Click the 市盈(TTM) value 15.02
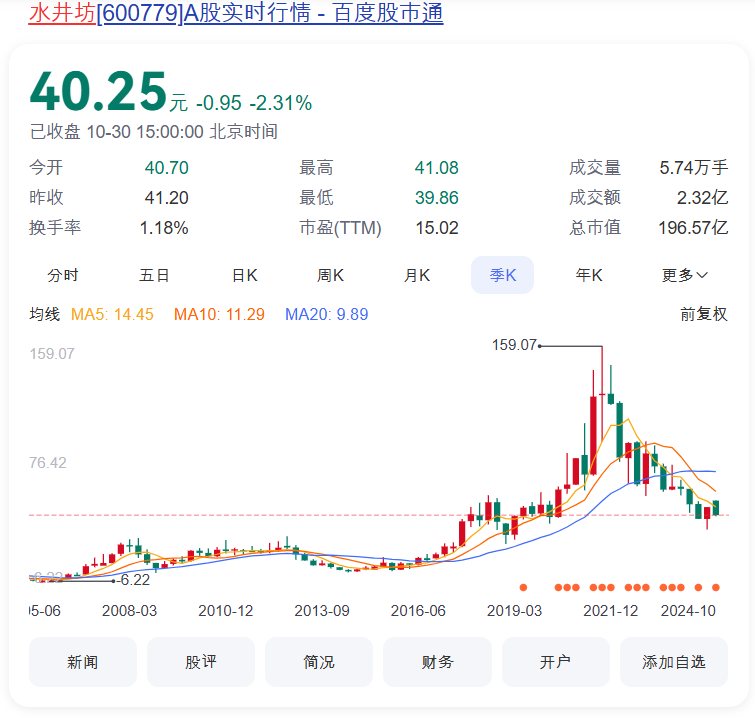Image resolution: width=755 pixels, height=718 pixels. 437,228
